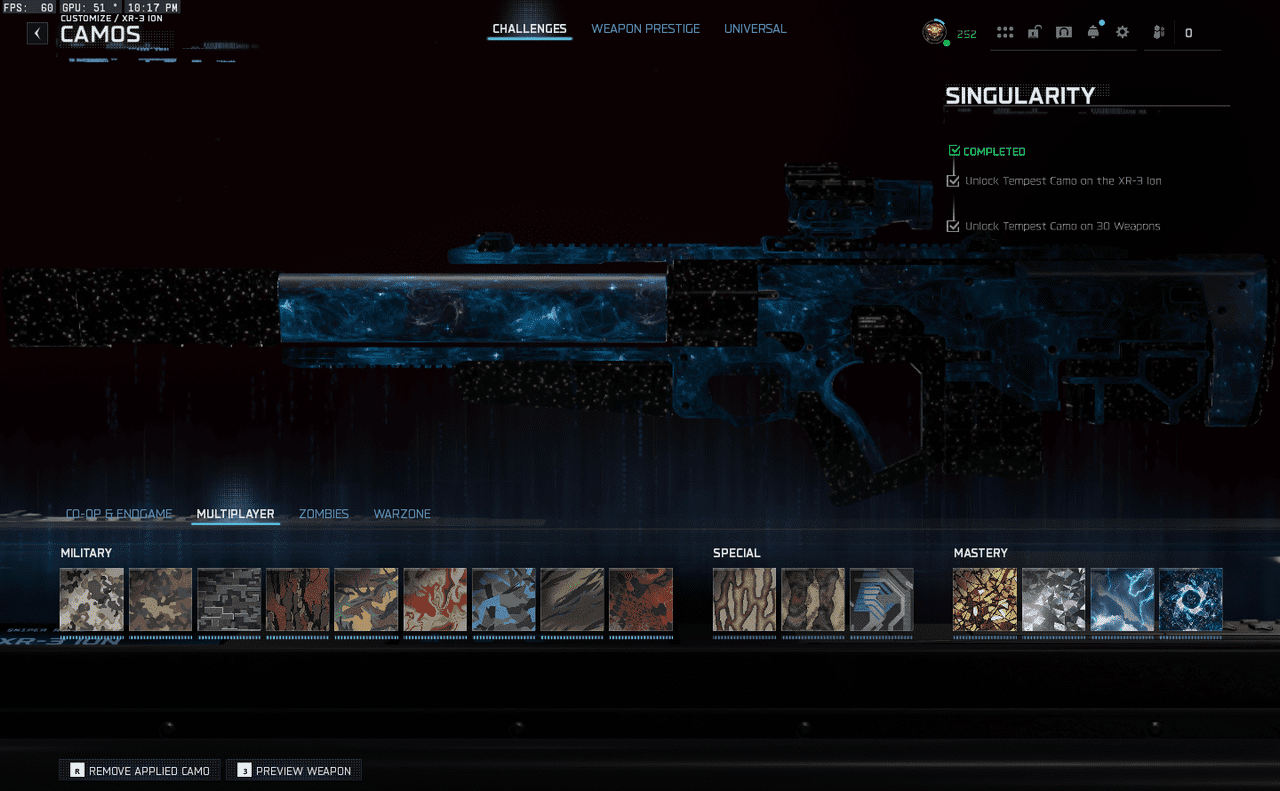1280x791 pixels.
Task: Click the store icon between padlock and bell
Action: pyautogui.click(x=1064, y=33)
